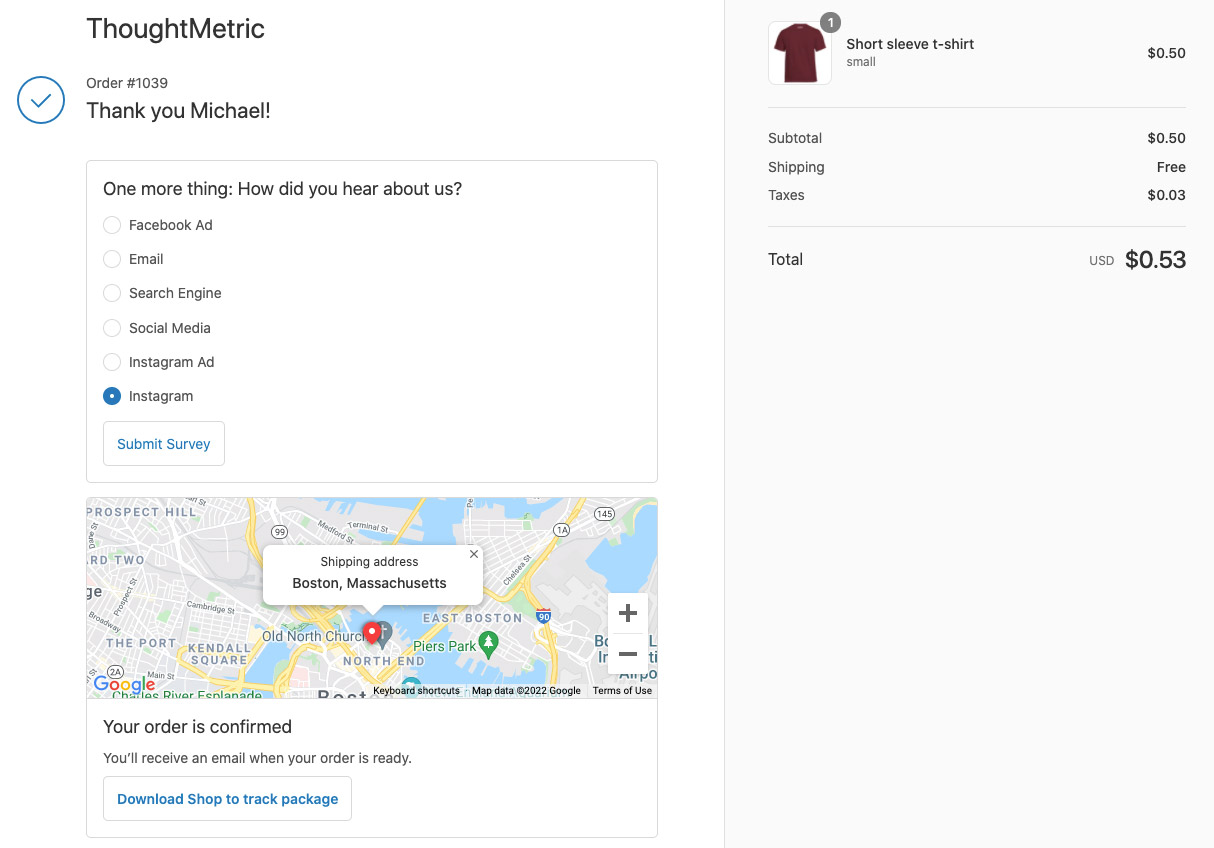Zoom in on the map with plus icon
The height and width of the screenshot is (848, 1214).
[627, 612]
